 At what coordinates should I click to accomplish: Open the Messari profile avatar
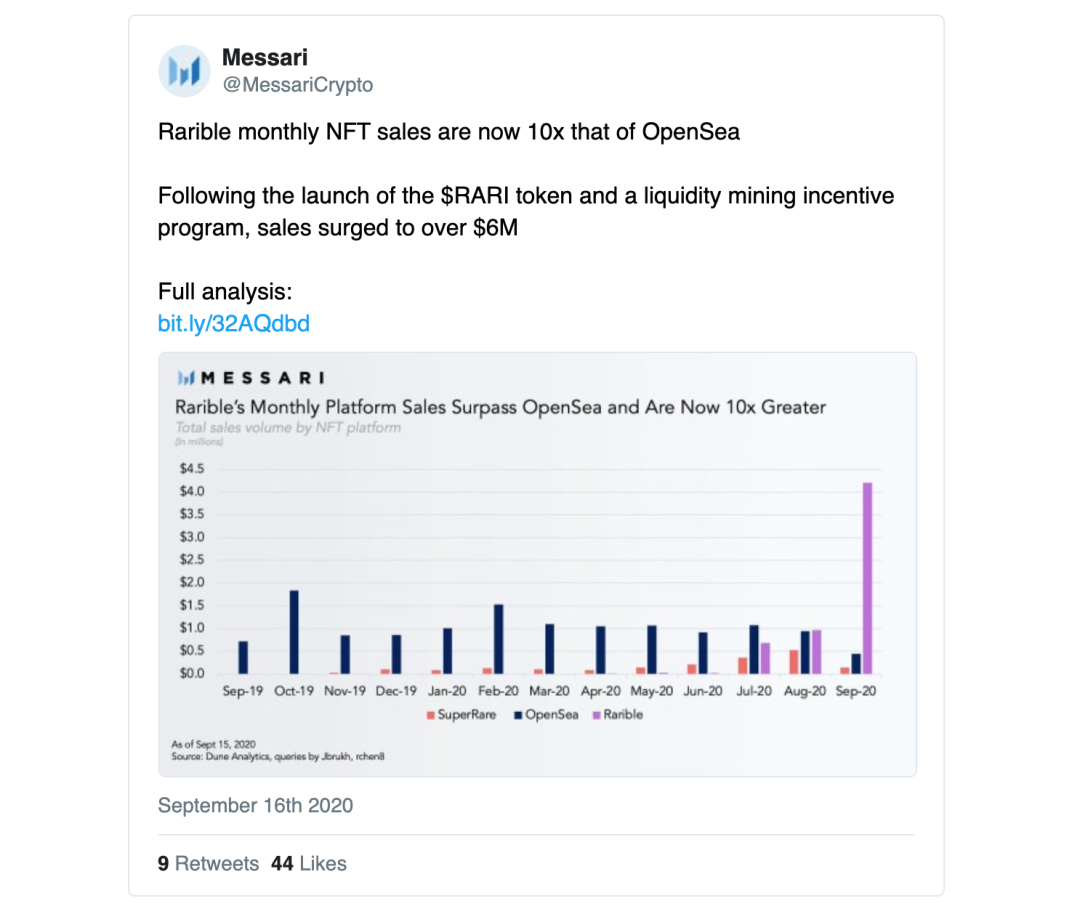pyautogui.click(x=184, y=71)
